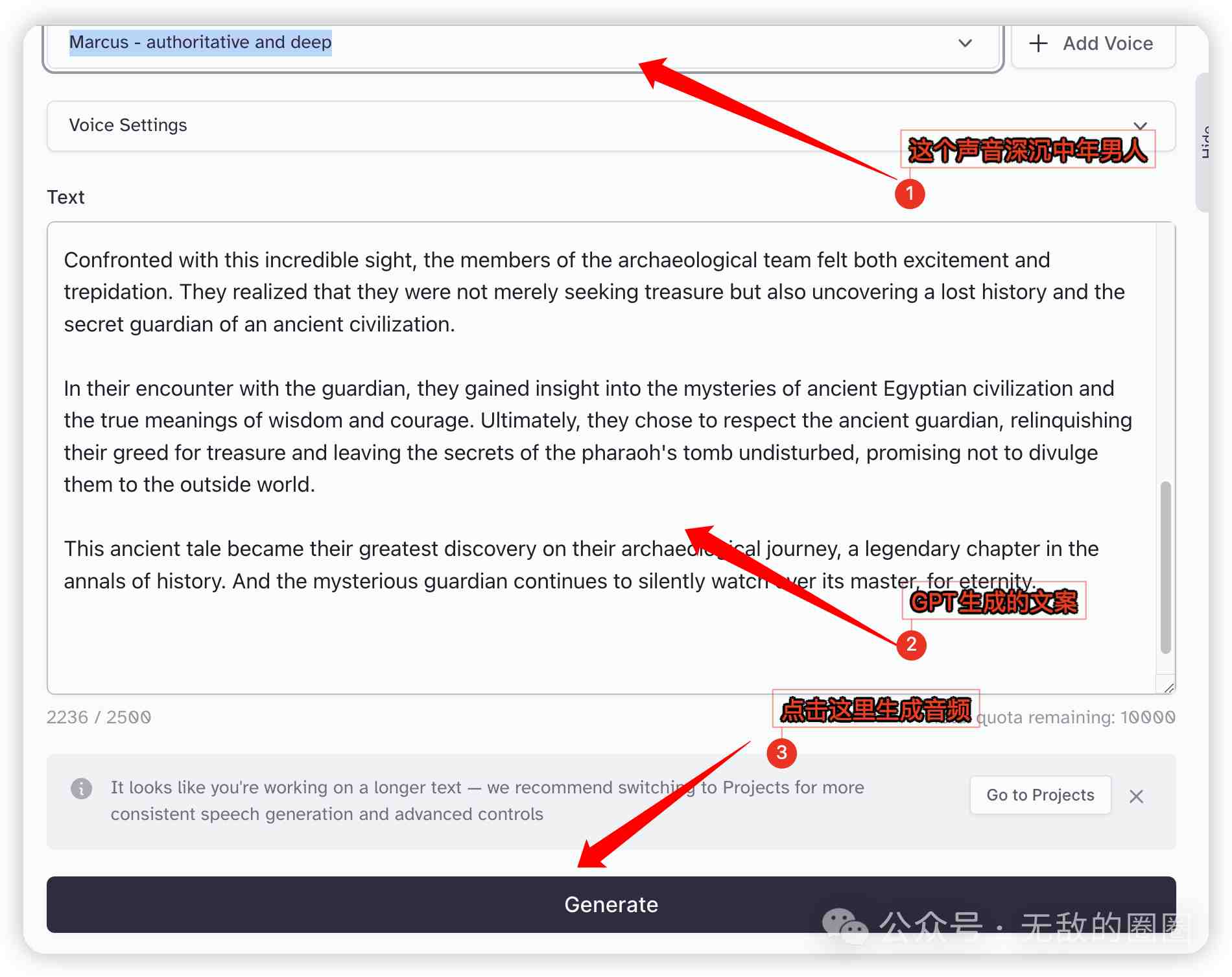Click the red circle marker numbered 1
Image resolution: width=1232 pixels, height=977 pixels.
click(x=910, y=193)
